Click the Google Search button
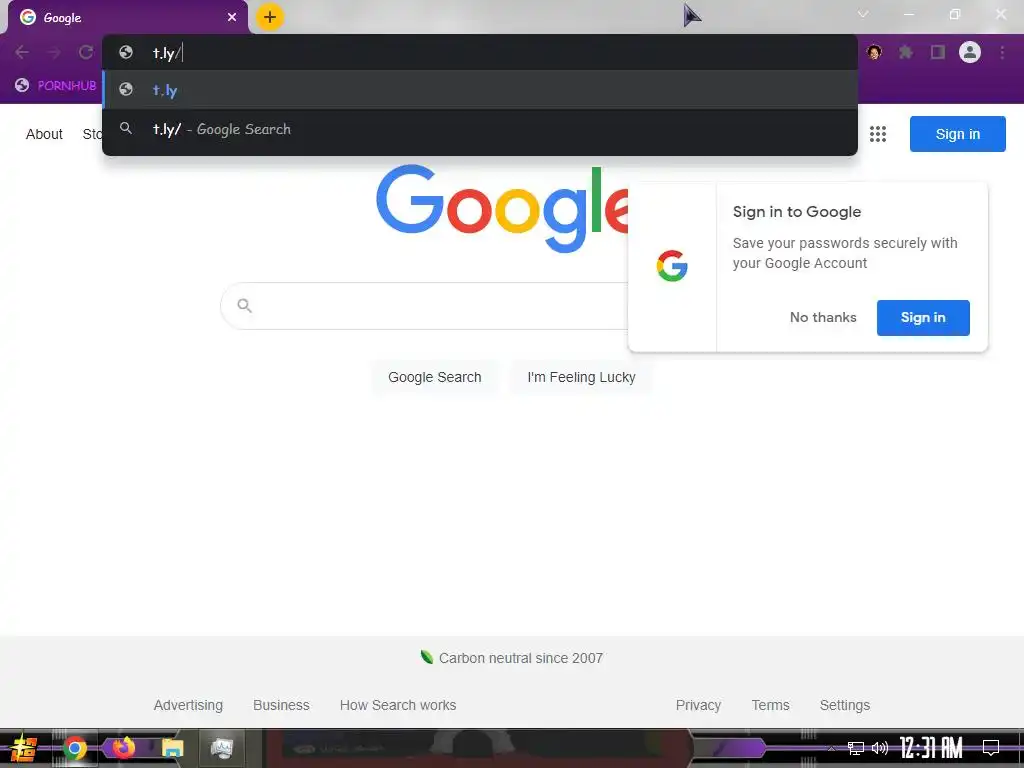The image size is (1024, 768). click(x=434, y=377)
